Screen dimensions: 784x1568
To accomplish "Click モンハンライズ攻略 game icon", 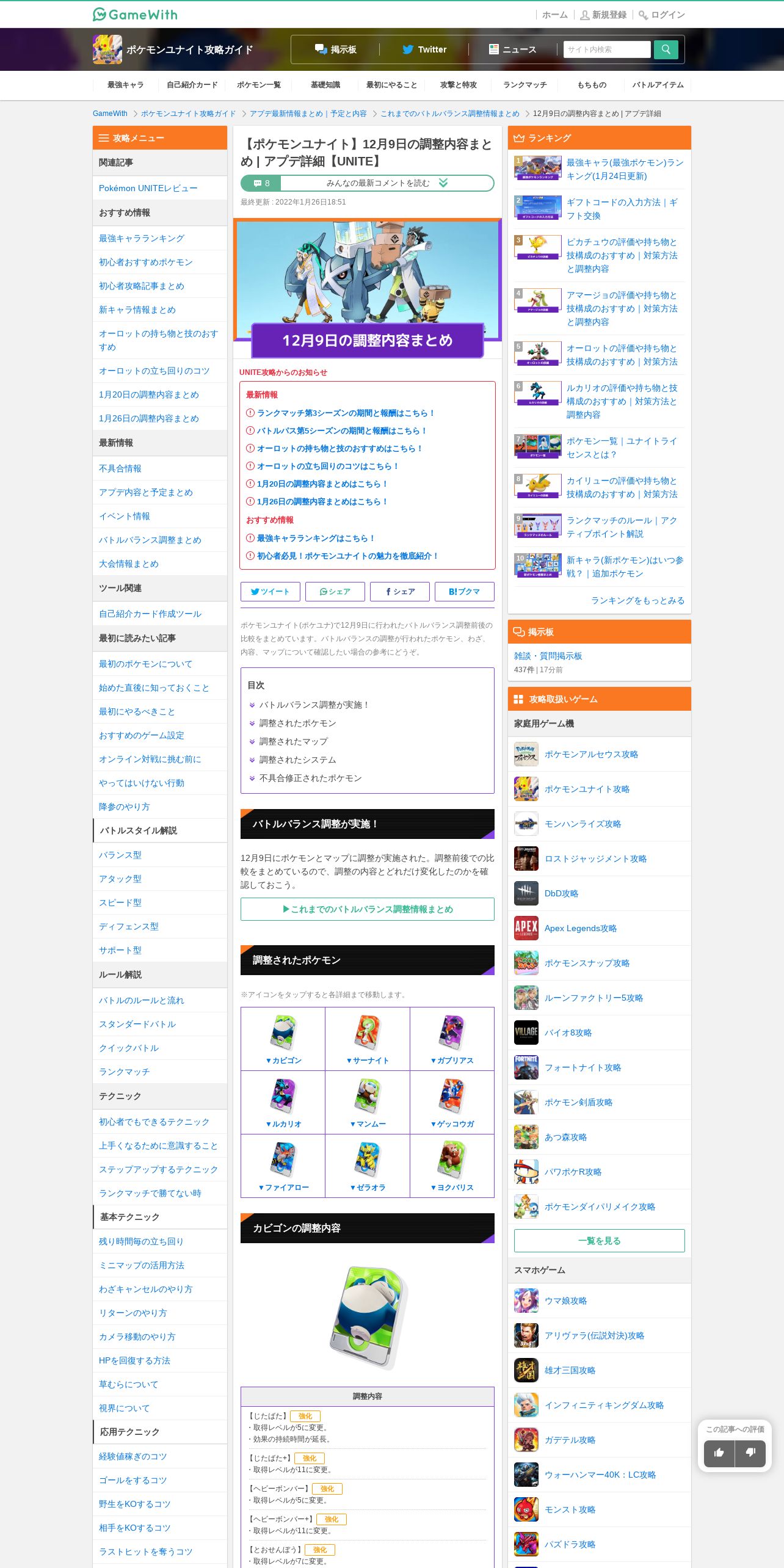I will [526, 824].
